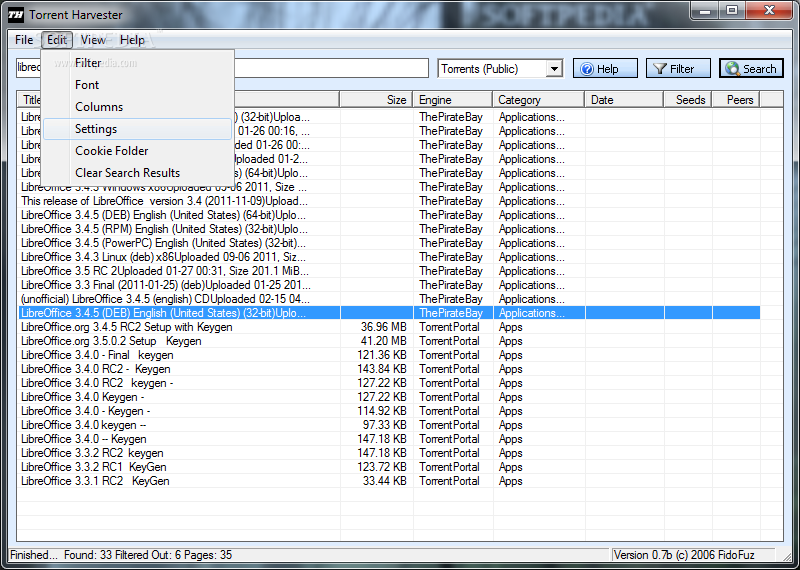800x570 pixels.
Task: Close the Torrent Harvester window
Action: coord(770,10)
